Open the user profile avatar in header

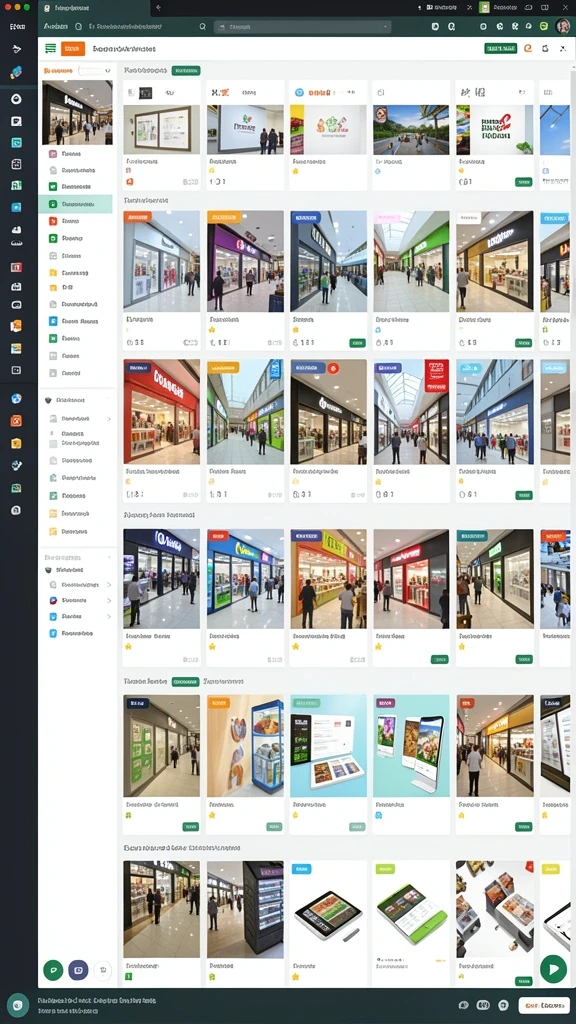(562, 27)
